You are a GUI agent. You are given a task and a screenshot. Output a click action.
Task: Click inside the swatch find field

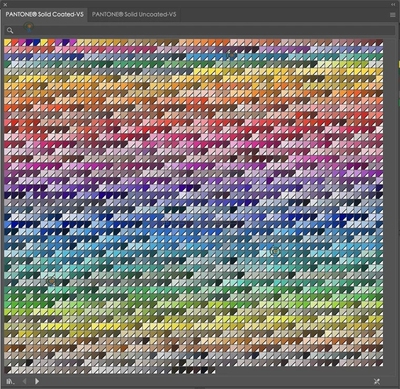pyautogui.click(x=200, y=30)
